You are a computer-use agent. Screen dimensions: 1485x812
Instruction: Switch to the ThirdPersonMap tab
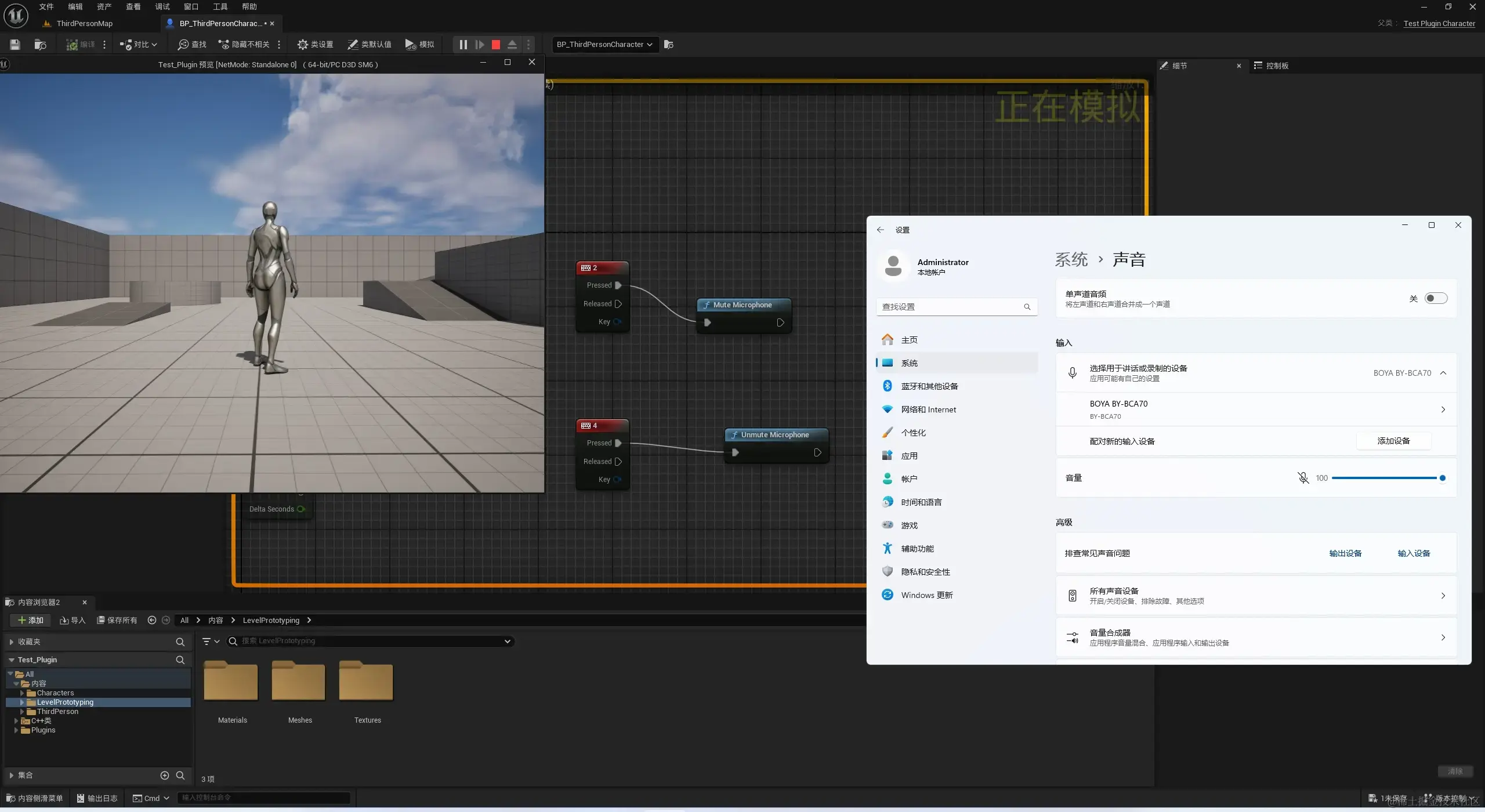click(x=84, y=24)
